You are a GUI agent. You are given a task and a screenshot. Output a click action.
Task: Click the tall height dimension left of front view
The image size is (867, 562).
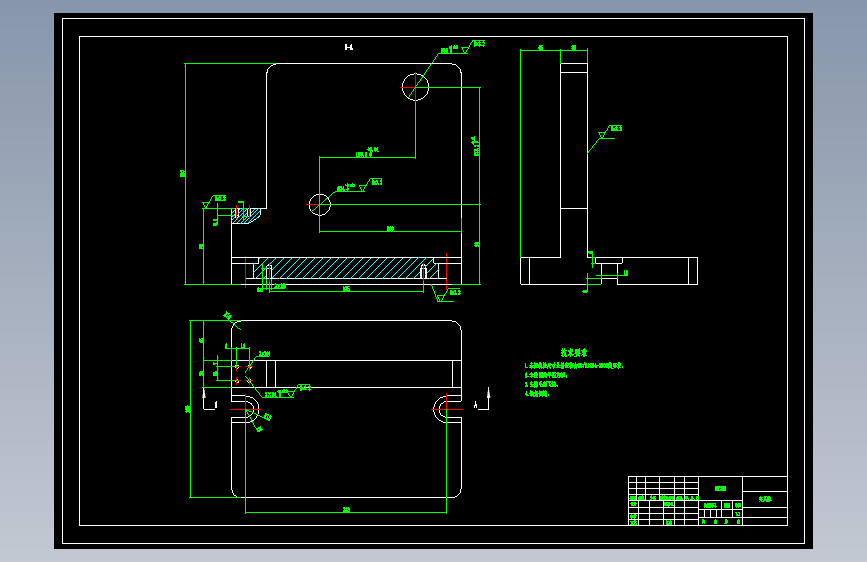click(183, 174)
